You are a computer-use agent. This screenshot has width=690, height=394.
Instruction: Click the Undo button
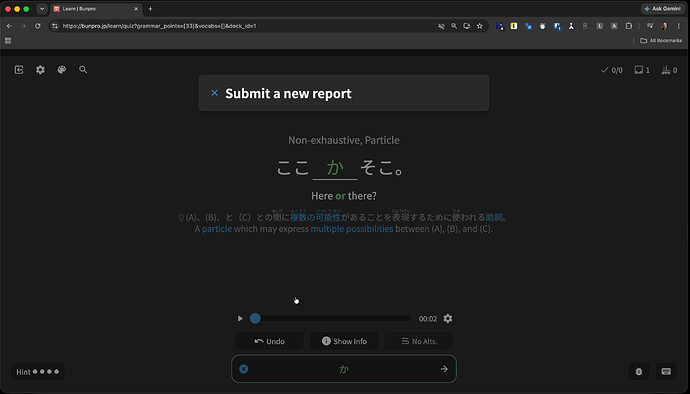269,341
